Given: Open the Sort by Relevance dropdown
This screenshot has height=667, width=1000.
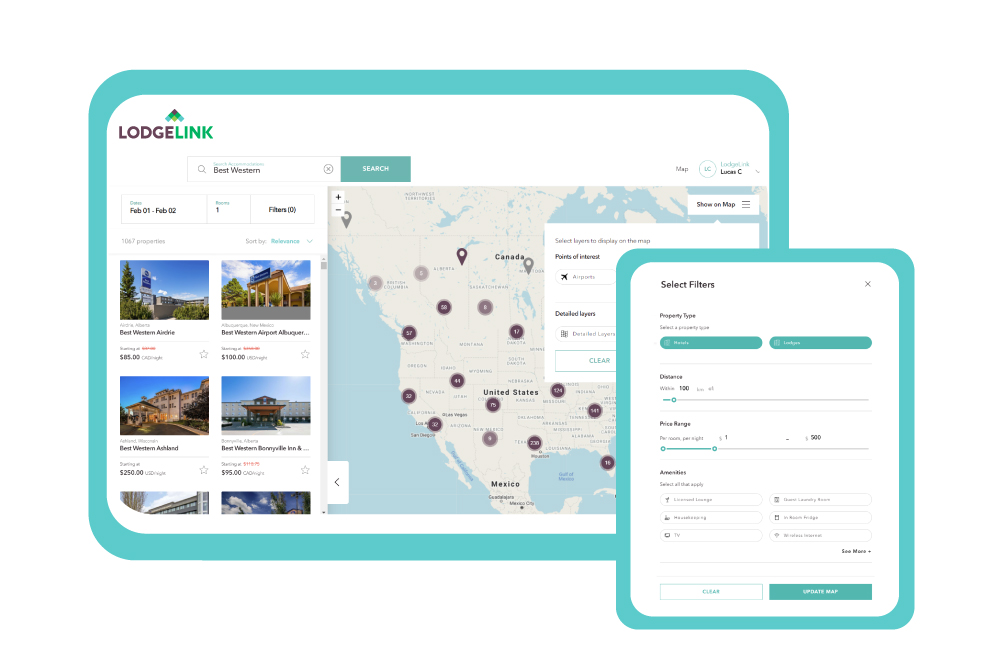Looking at the screenshot, I should [x=291, y=240].
